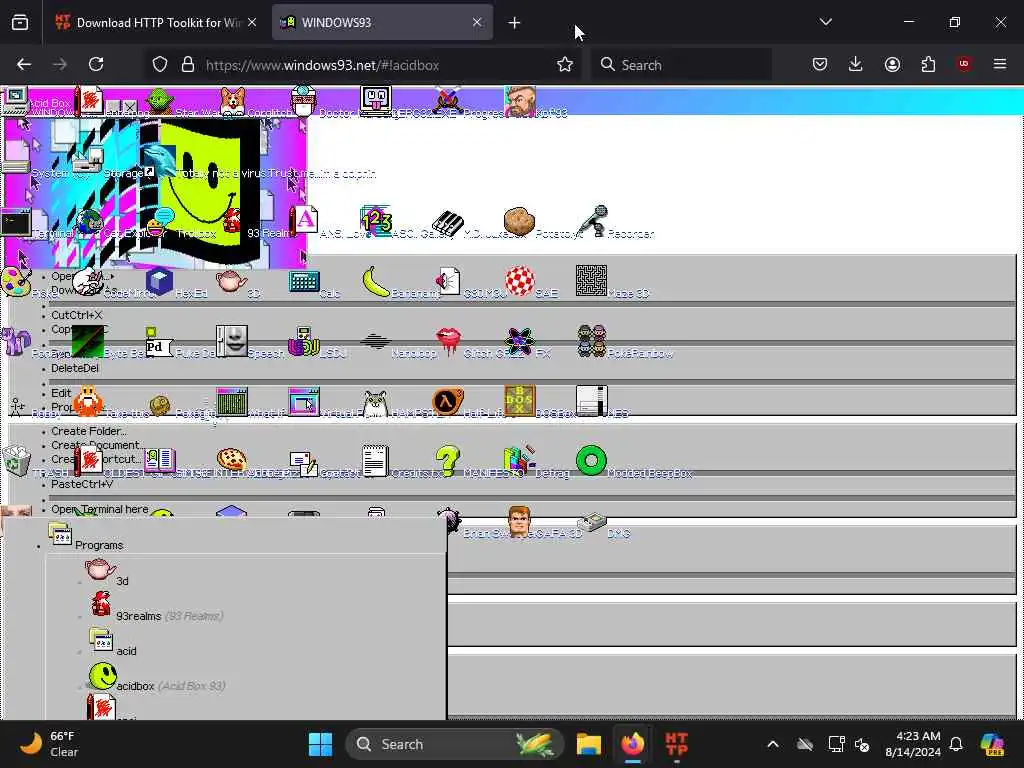
Task: Launch the Potato icon
Action: 519,221
